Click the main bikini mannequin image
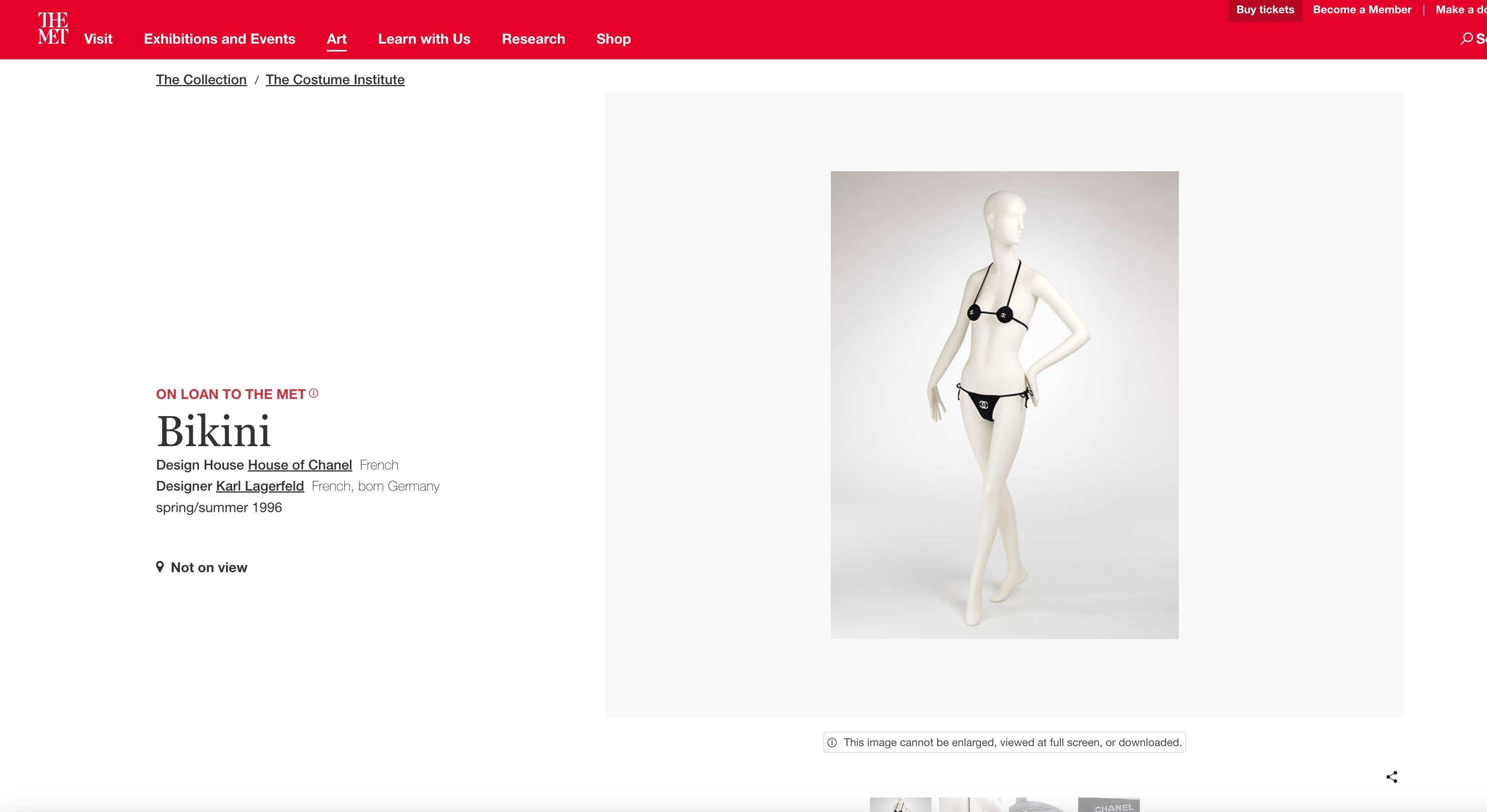The height and width of the screenshot is (812, 1487). click(x=1004, y=405)
